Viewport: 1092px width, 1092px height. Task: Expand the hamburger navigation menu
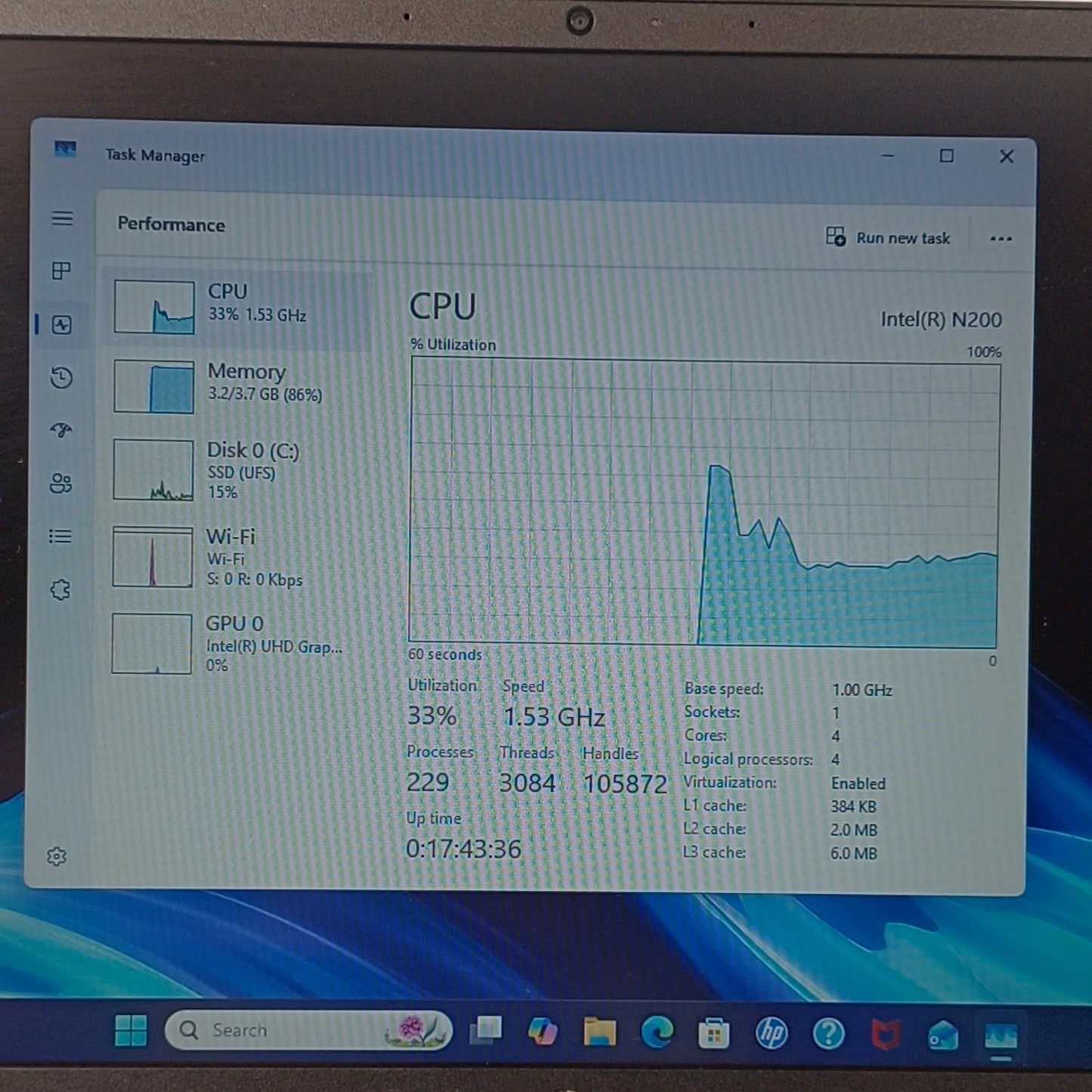(x=63, y=218)
